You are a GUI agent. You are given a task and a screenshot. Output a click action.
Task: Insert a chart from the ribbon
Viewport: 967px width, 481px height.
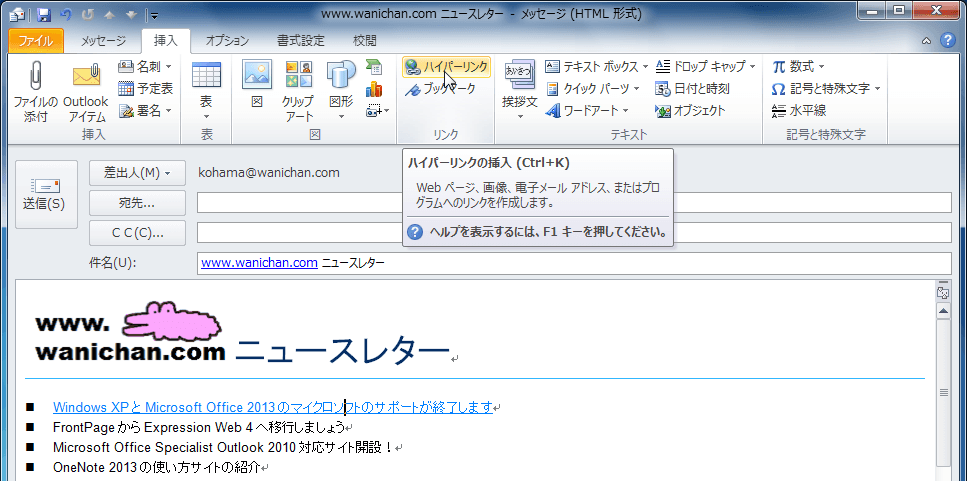373,89
